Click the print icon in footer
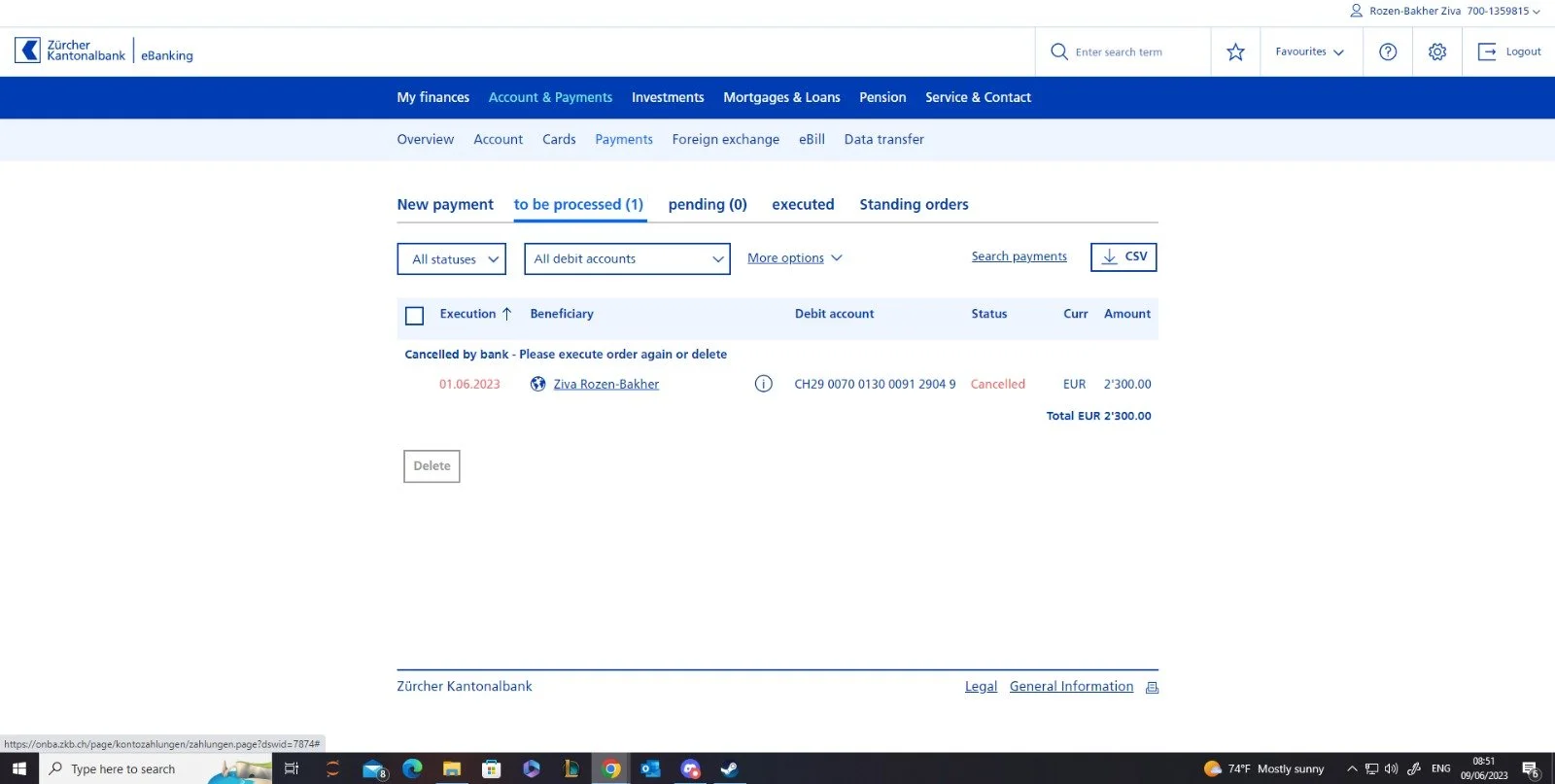1555x784 pixels. (x=1152, y=687)
